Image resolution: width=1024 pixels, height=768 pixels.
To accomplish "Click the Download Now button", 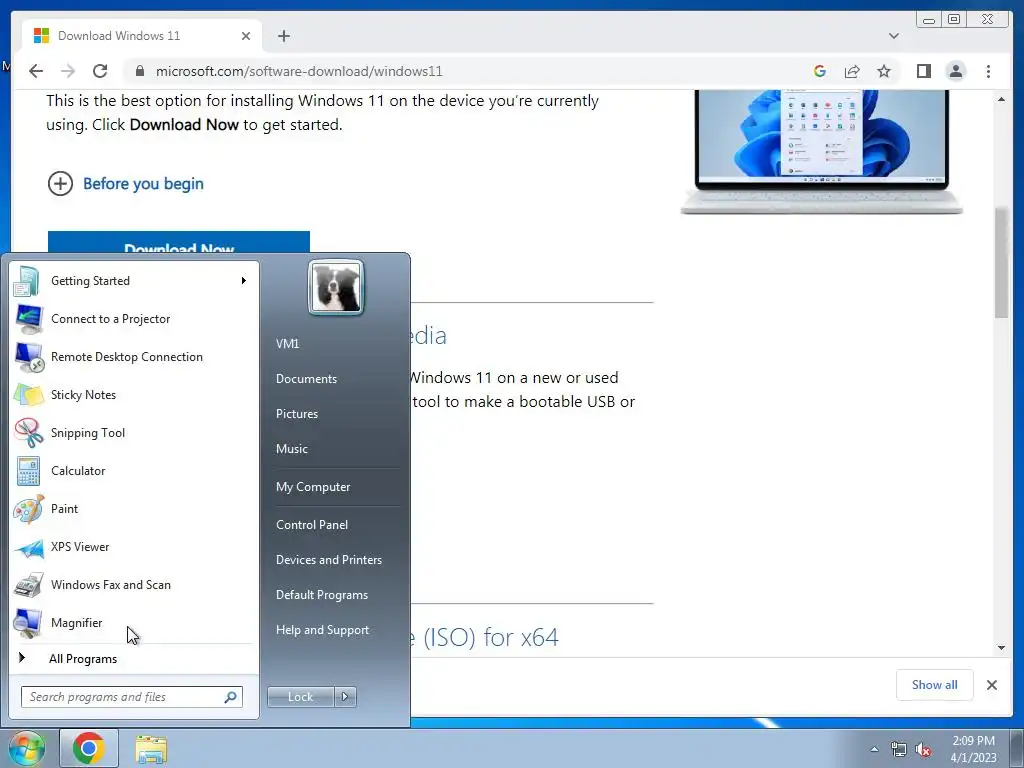I will tap(179, 242).
